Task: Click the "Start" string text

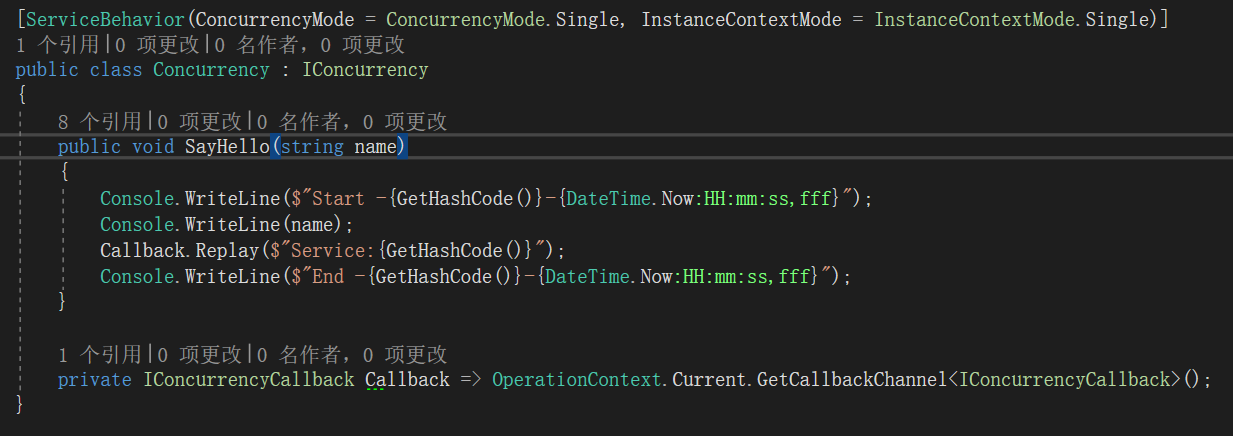Action: (339, 198)
